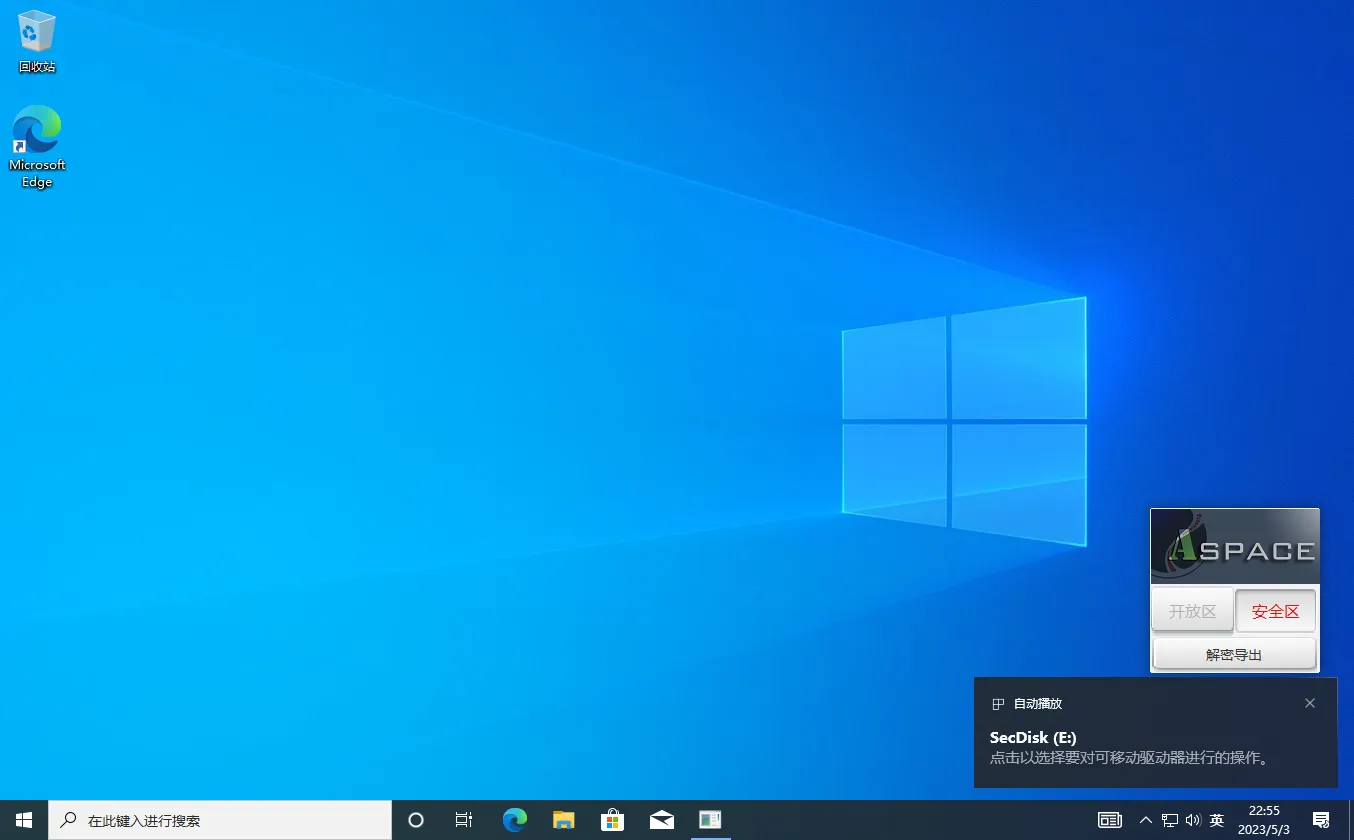Click the taskbar search box

220,819
